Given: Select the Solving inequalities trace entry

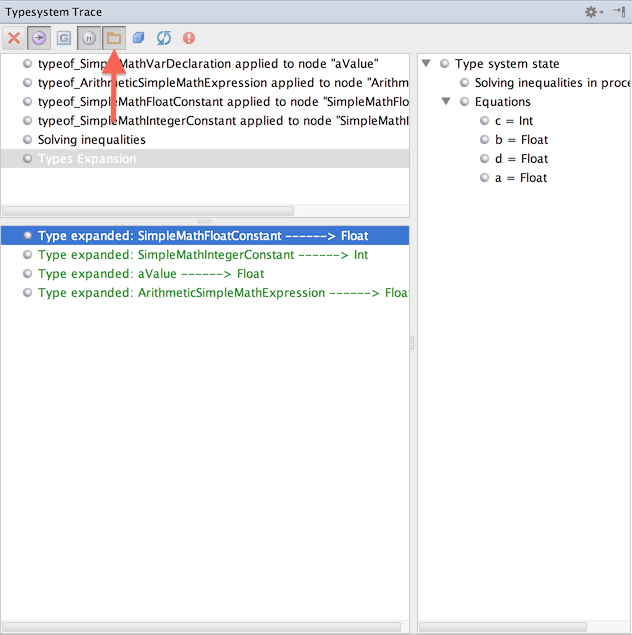Looking at the screenshot, I should pos(91,140).
